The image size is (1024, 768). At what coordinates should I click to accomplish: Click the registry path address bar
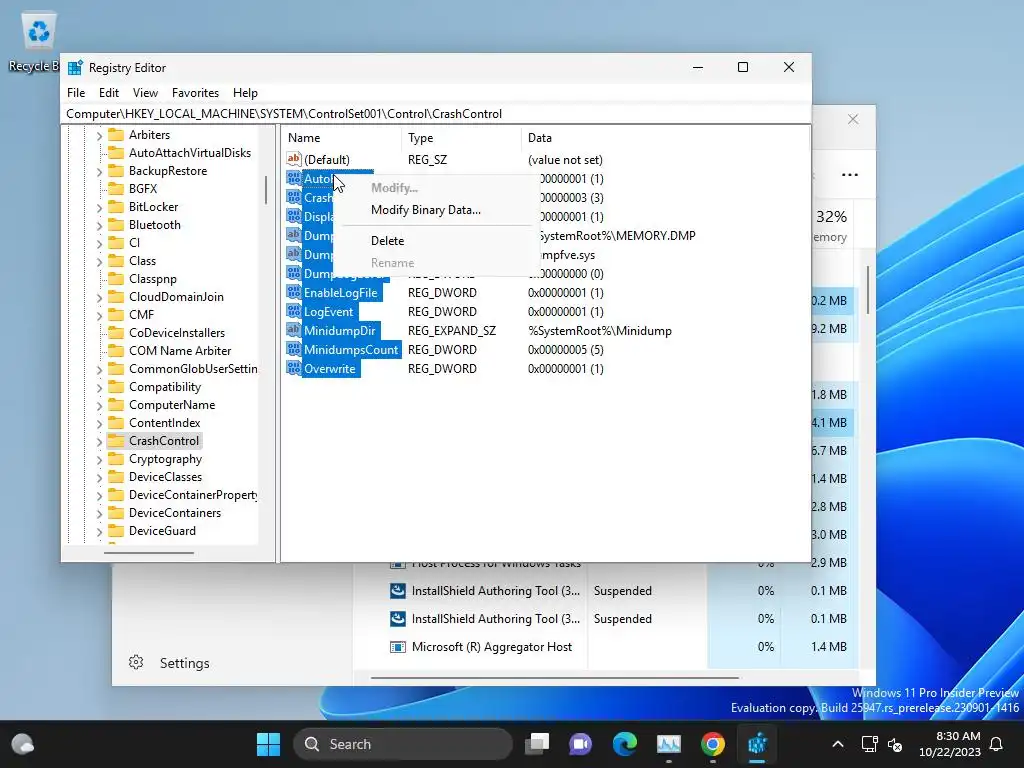[x=436, y=114]
